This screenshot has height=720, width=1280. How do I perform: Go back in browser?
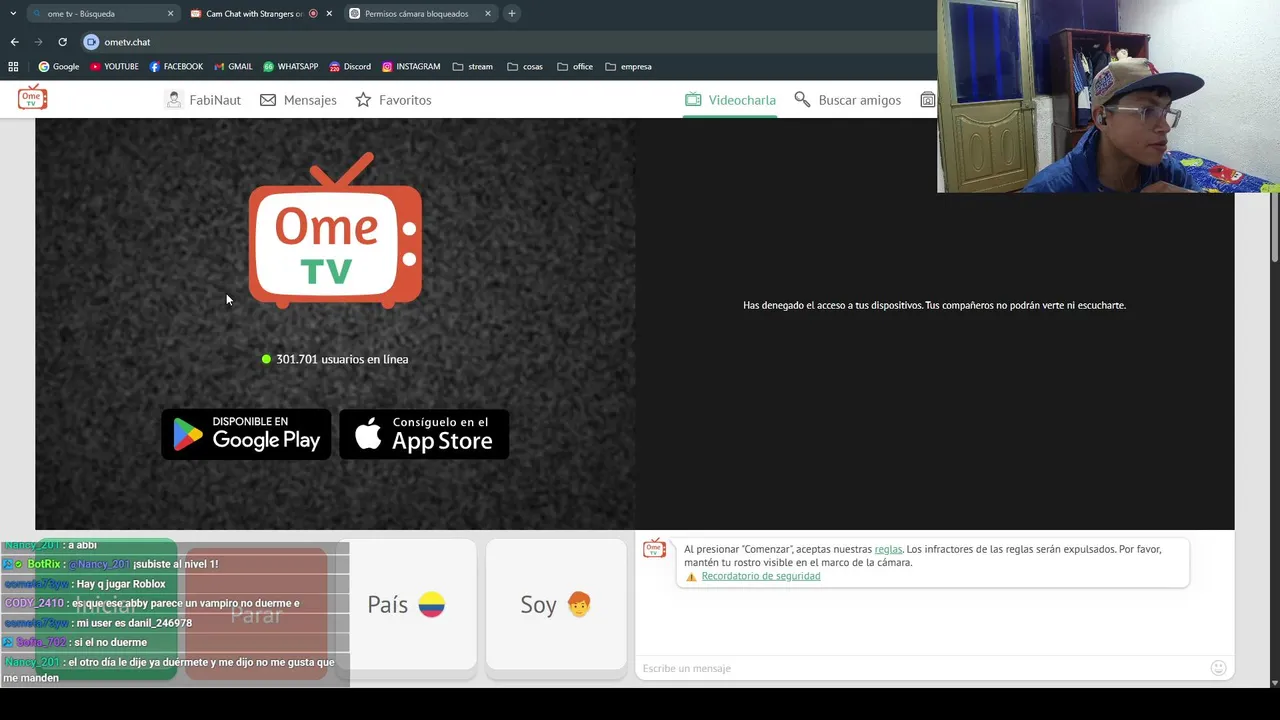click(x=14, y=42)
